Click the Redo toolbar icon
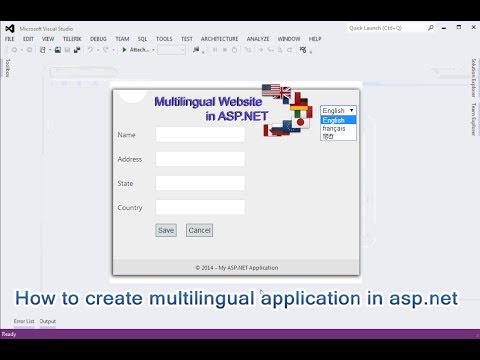The width and height of the screenshot is (480, 360). point(106,50)
